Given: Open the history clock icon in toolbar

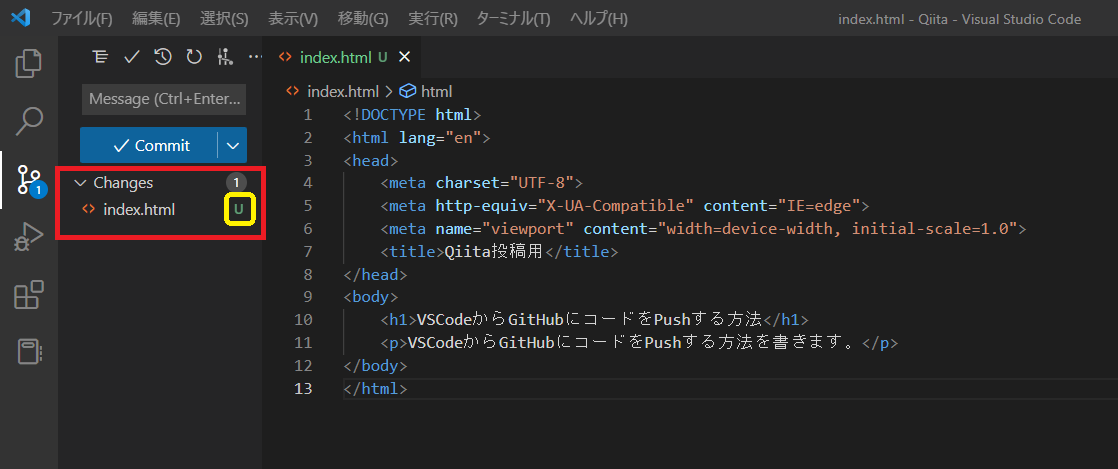Looking at the screenshot, I should pyautogui.click(x=163, y=57).
